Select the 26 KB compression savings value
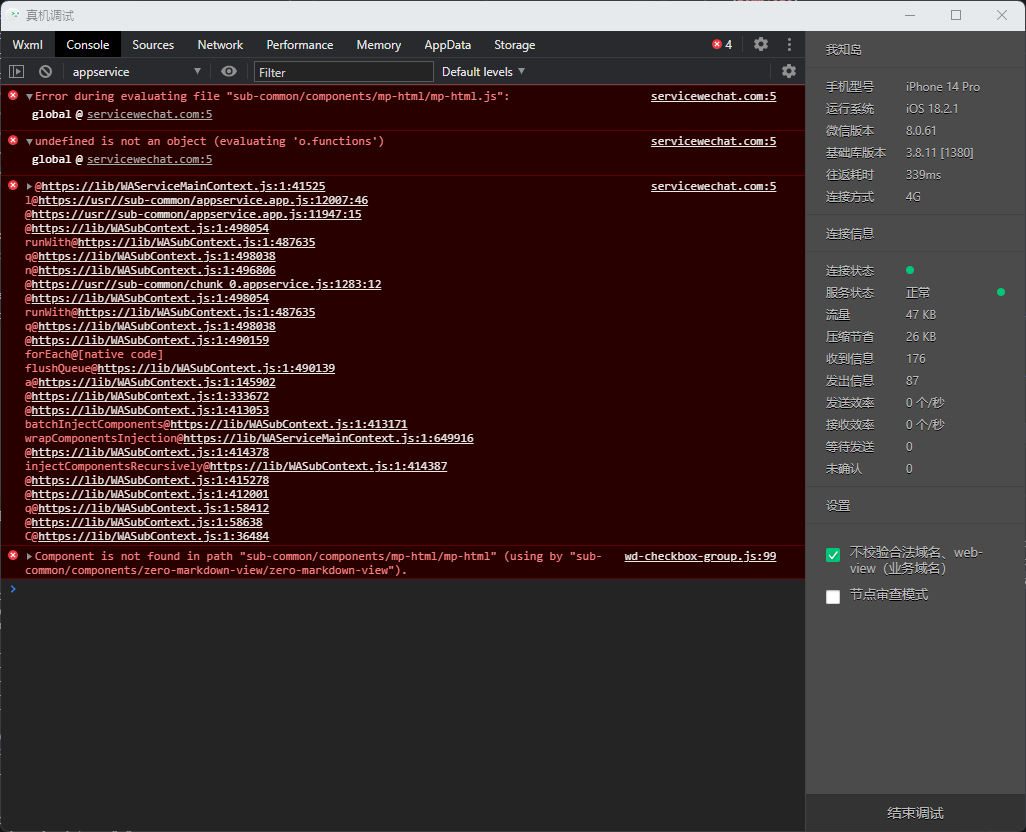 click(x=921, y=337)
